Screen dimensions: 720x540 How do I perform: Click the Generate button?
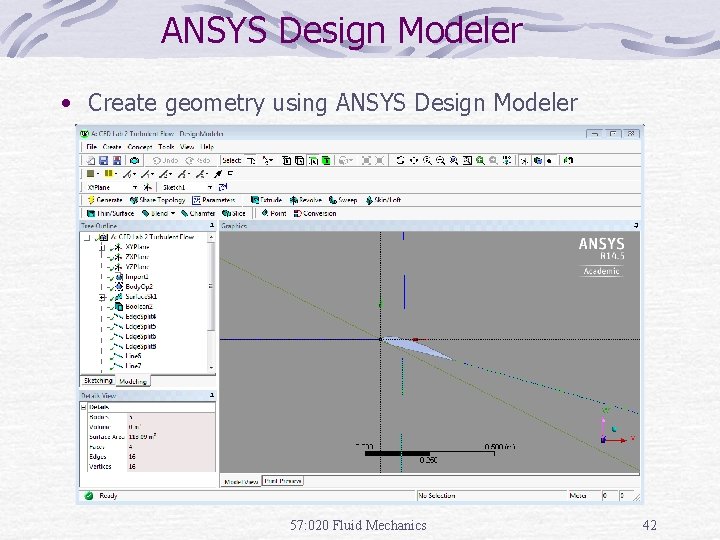coord(105,200)
